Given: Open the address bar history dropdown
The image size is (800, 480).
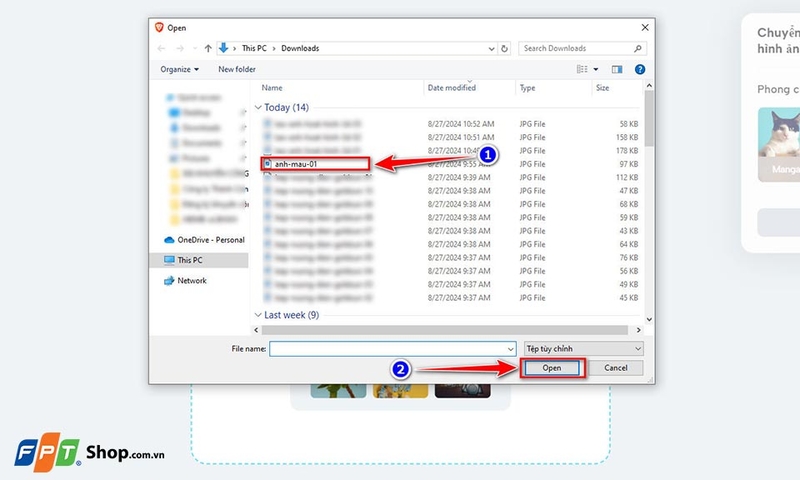Looking at the screenshot, I should click(x=491, y=48).
